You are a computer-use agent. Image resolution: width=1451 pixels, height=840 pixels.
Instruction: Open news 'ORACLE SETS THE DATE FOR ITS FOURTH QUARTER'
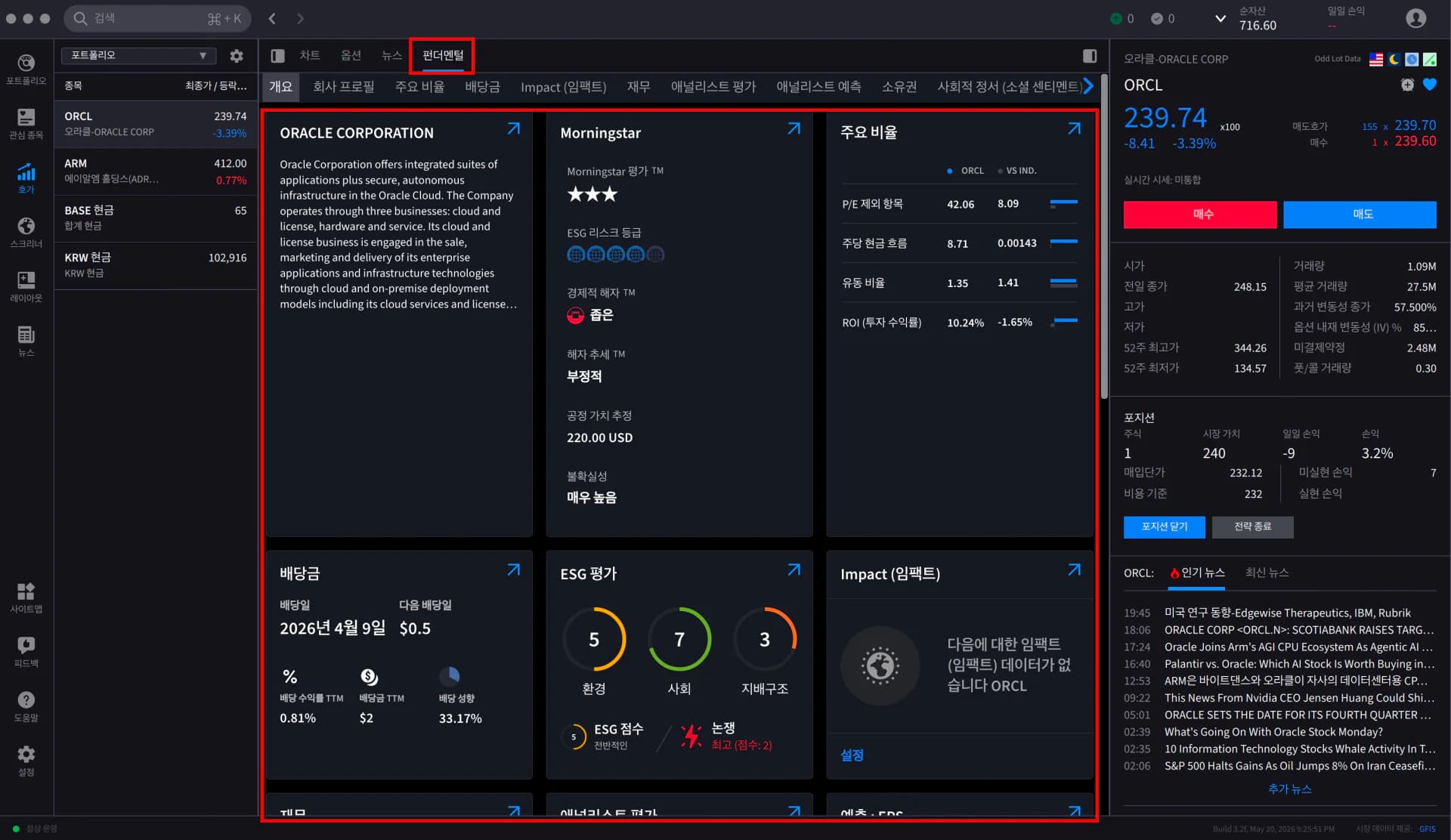1298,715
